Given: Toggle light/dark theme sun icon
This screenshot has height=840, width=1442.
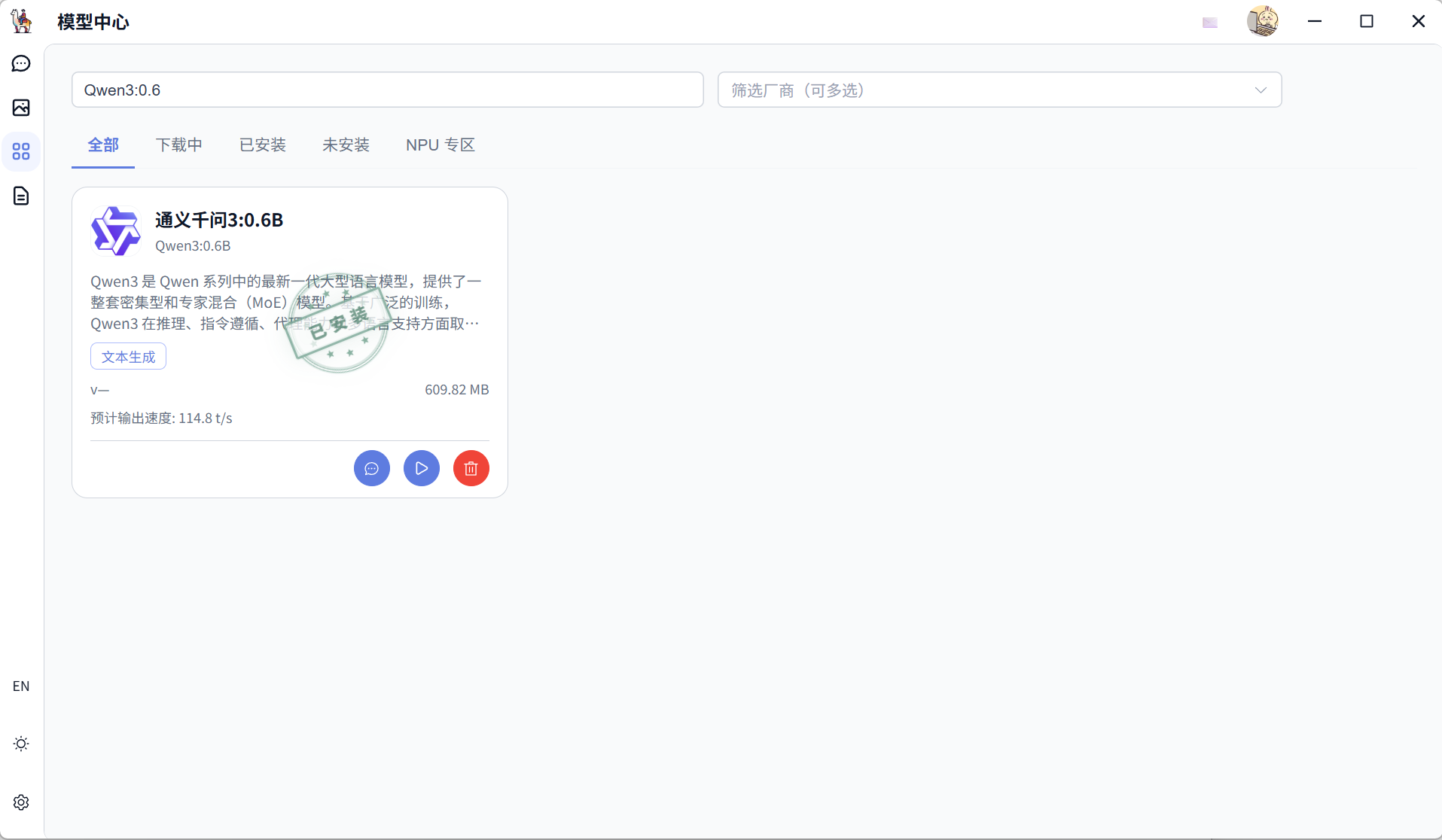Looking at the screenshot, I should click(x=21, y=744).
